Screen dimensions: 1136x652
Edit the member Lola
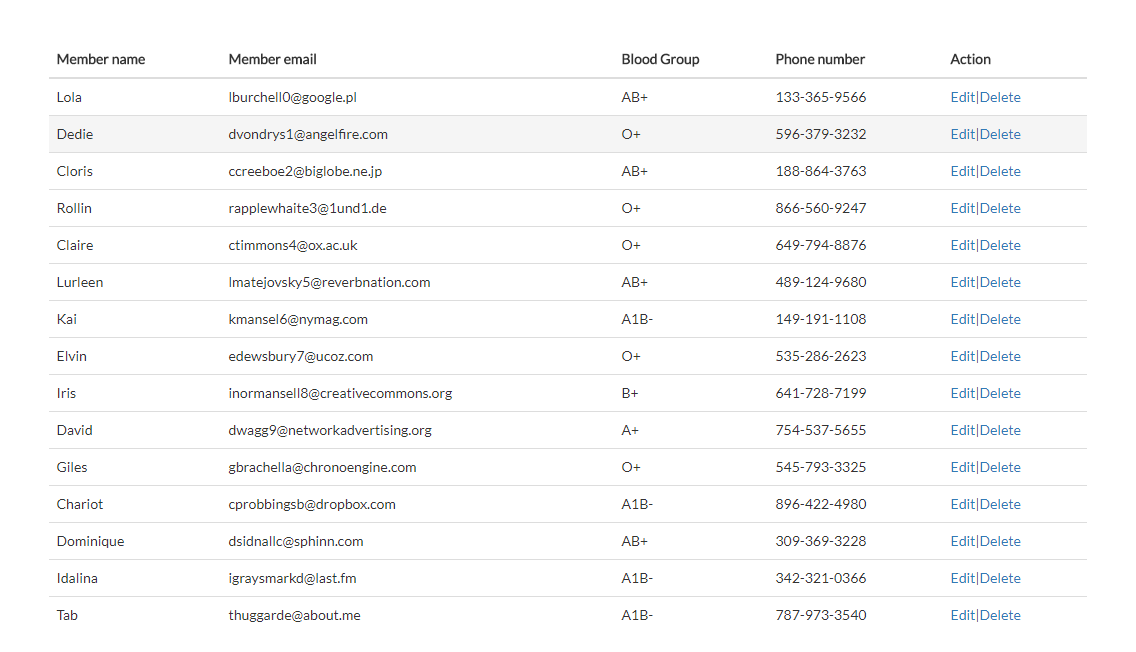962,96
